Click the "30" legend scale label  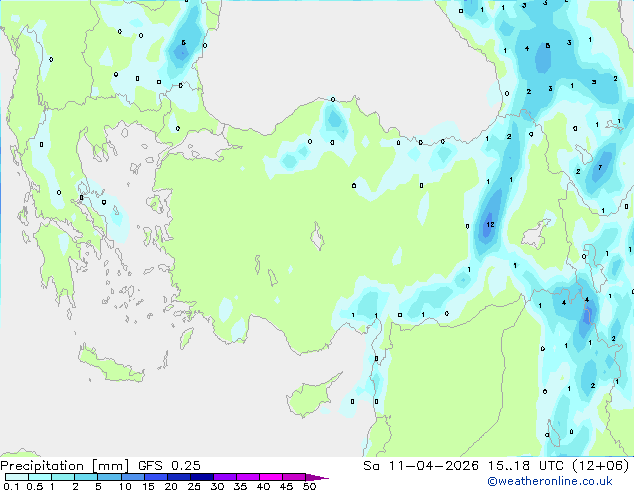217,486
